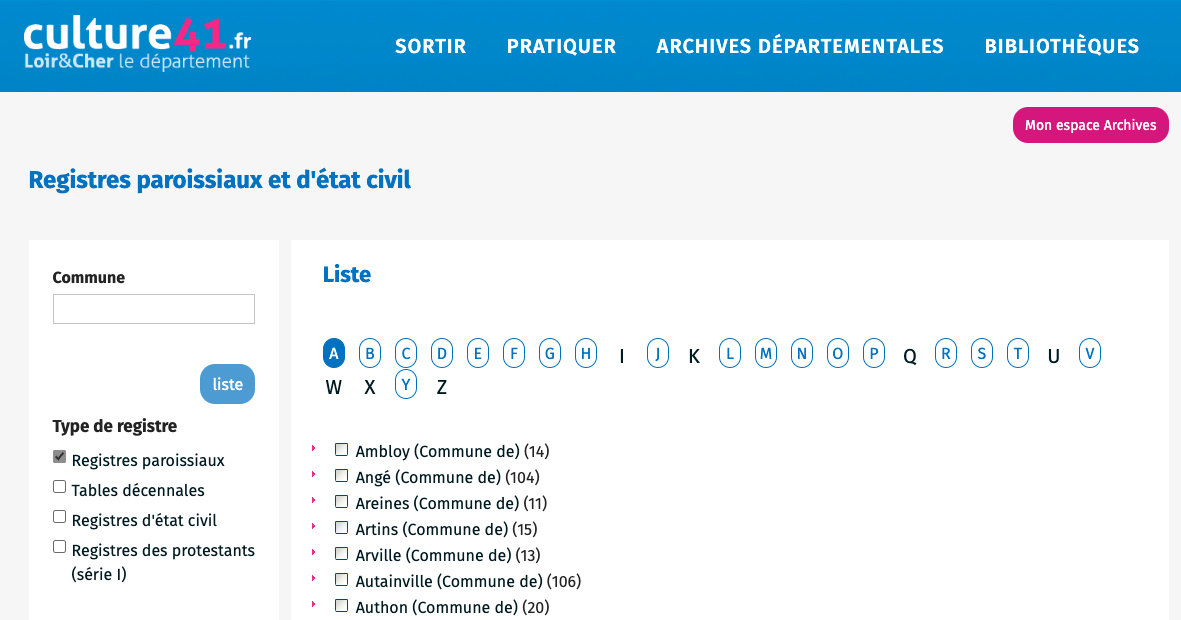Show communes beginning with J
The image size is (1181, 620).
(x=658, y=353)
